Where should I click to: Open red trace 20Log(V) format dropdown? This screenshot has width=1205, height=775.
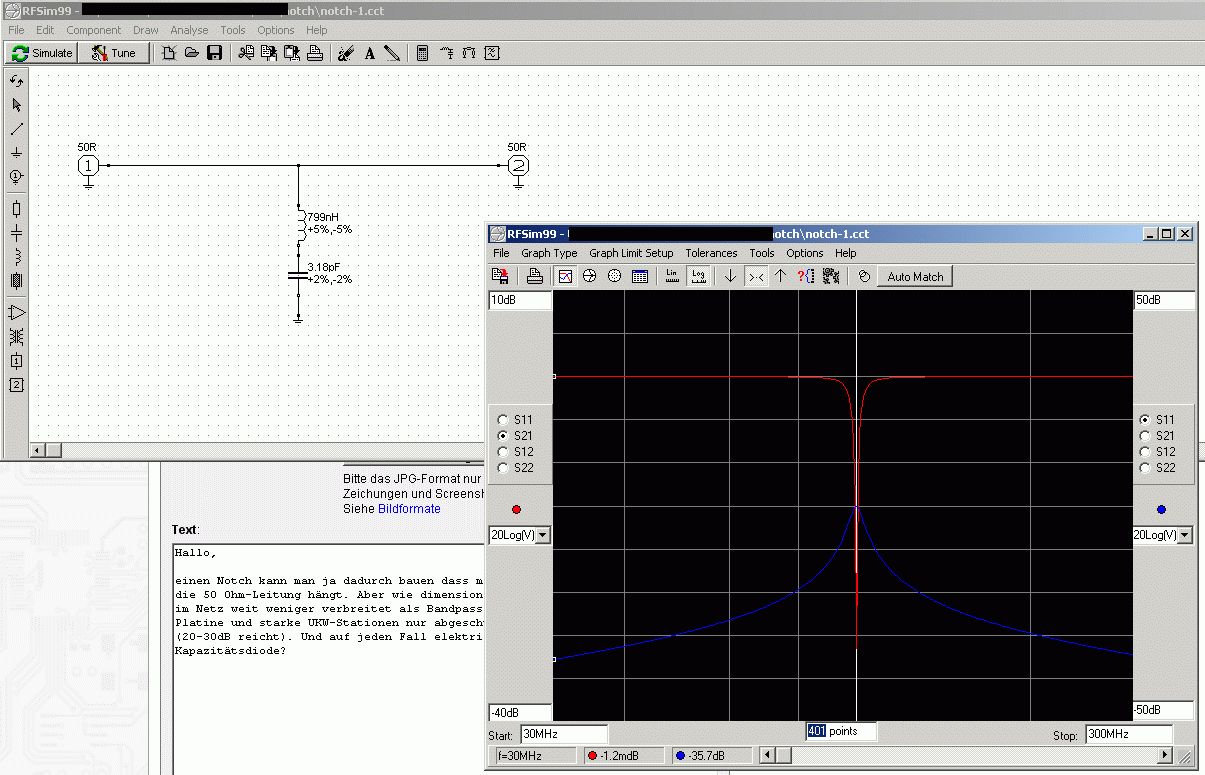(543, 535)
